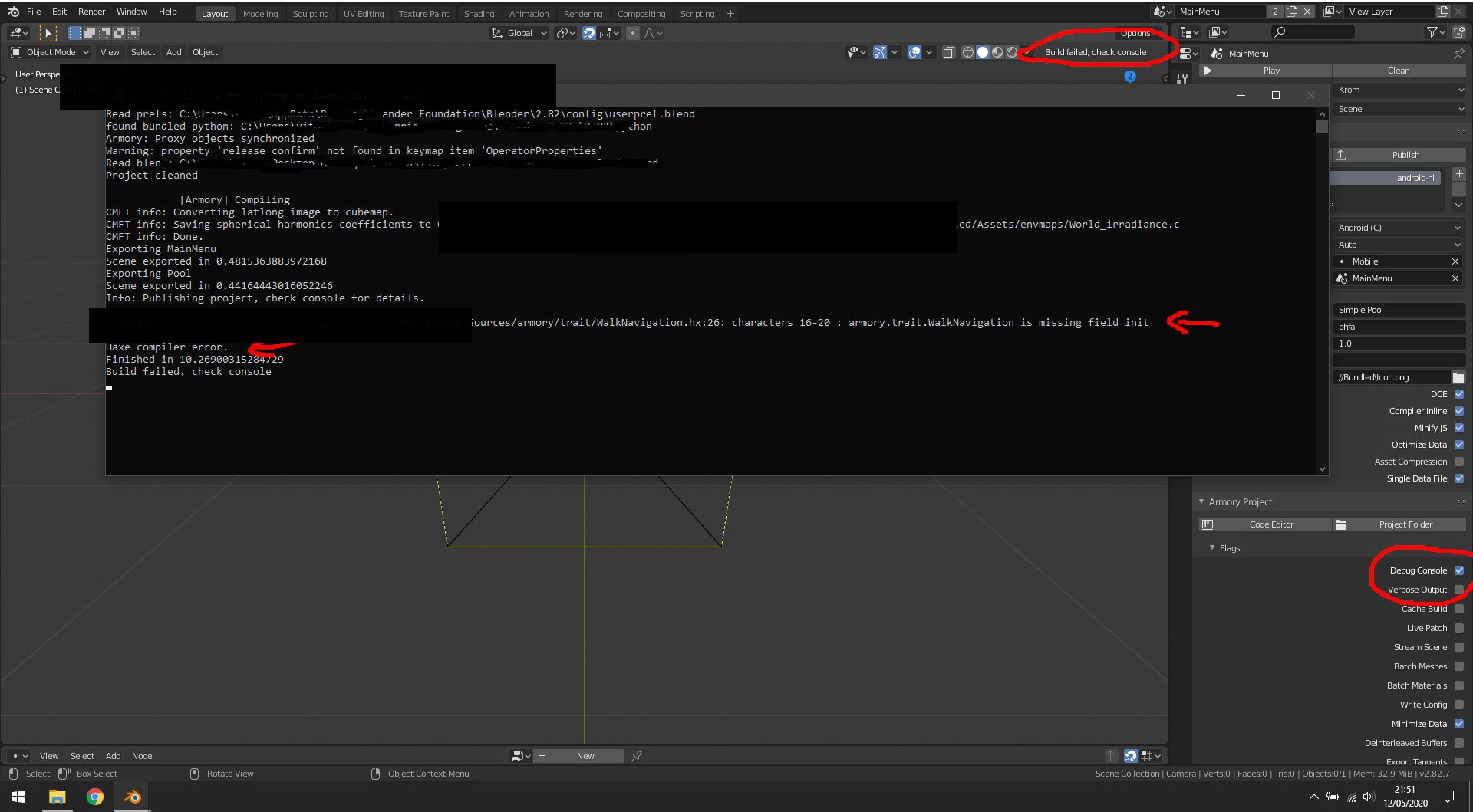Switch to wireframe shading
This screenshot has width=1473, height=812.
[968, 52]
